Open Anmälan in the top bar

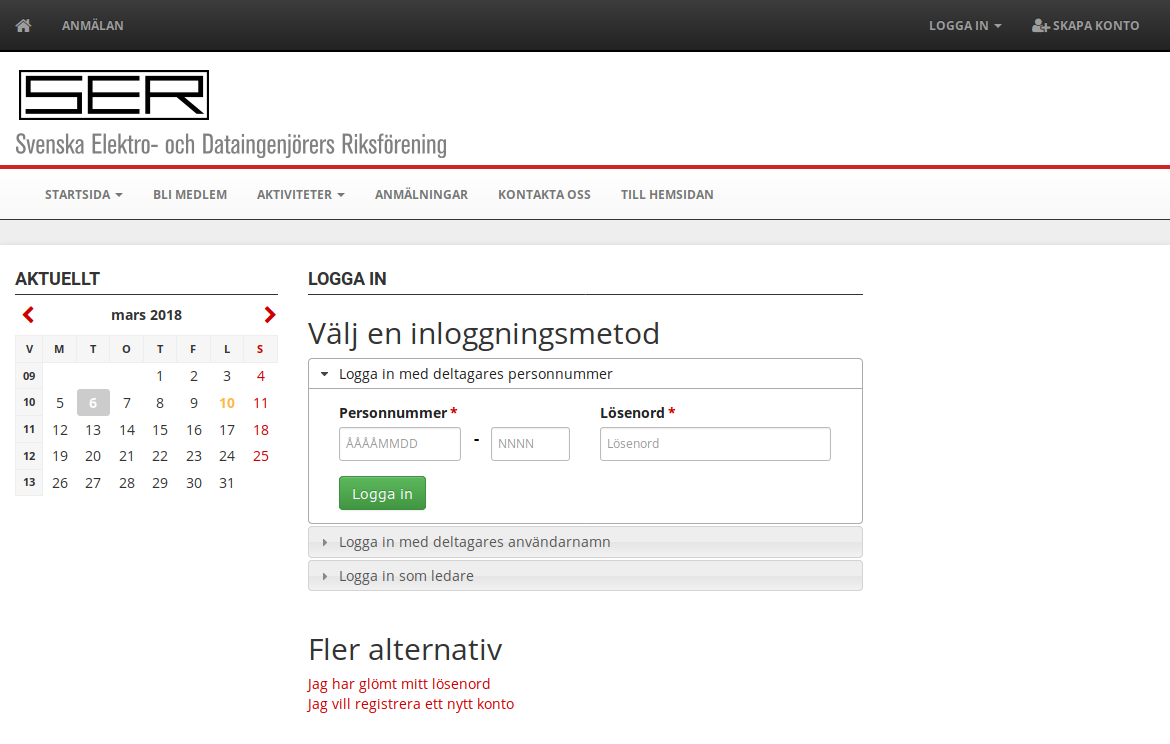(x=93, y=25)
